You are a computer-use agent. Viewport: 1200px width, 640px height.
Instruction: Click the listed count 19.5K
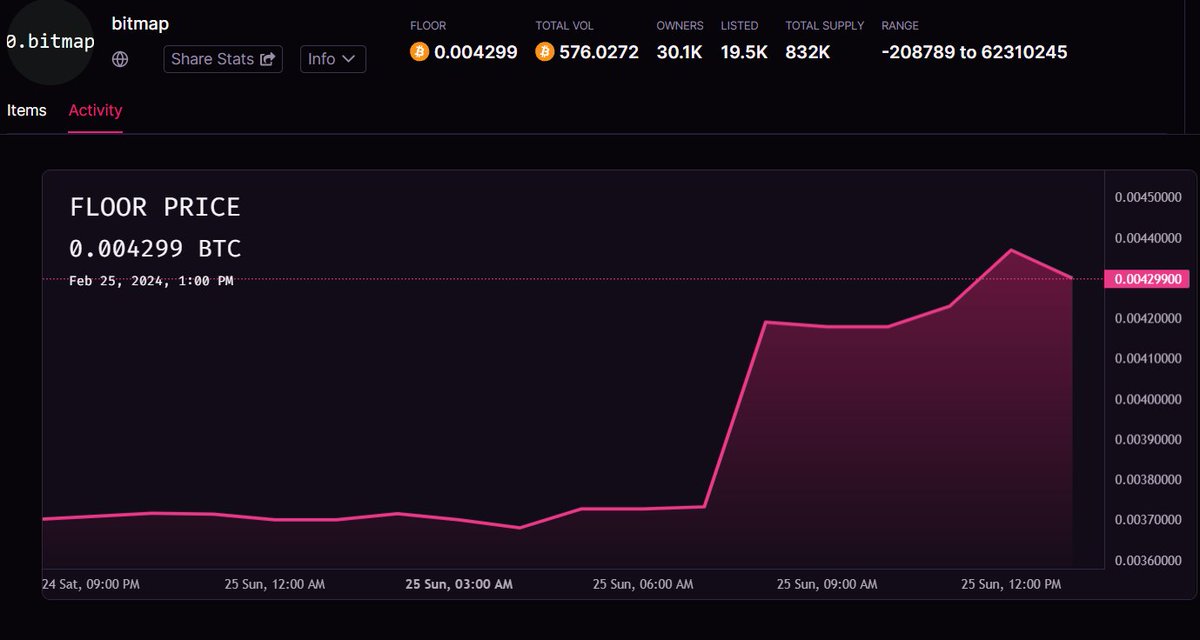(744, 52)
